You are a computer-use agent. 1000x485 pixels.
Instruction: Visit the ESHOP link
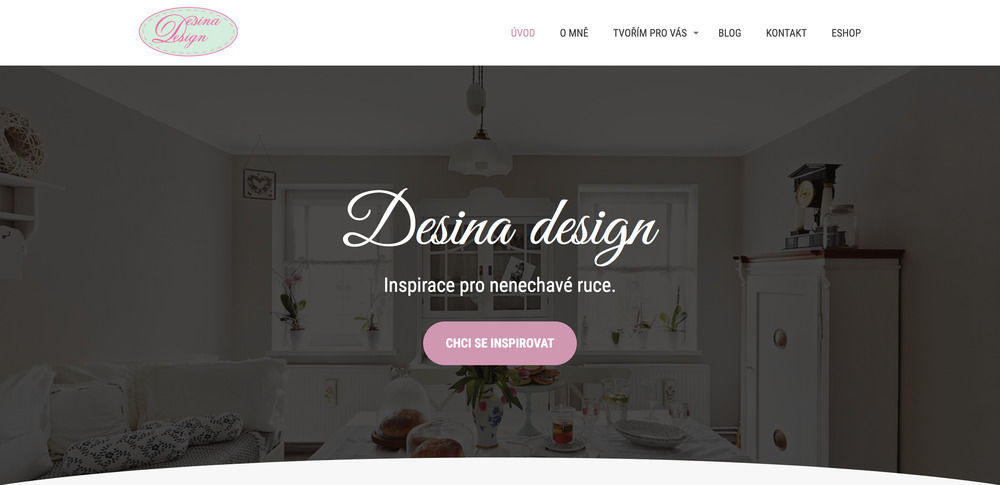click(x=846, y=33)
